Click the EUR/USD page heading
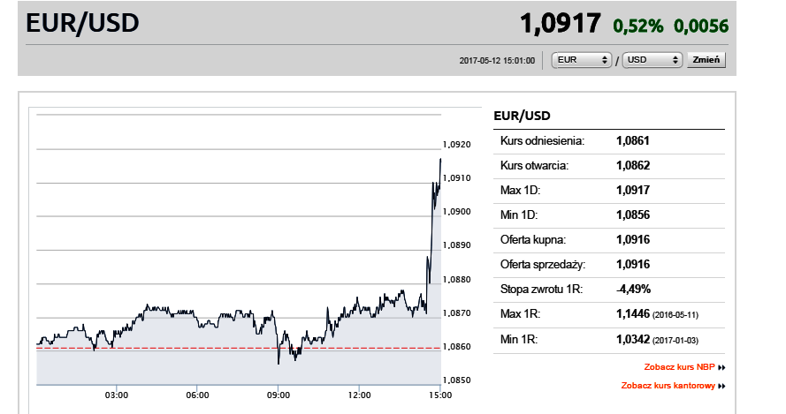This screenshot has width=786, height=414. (x=83, y=23)
